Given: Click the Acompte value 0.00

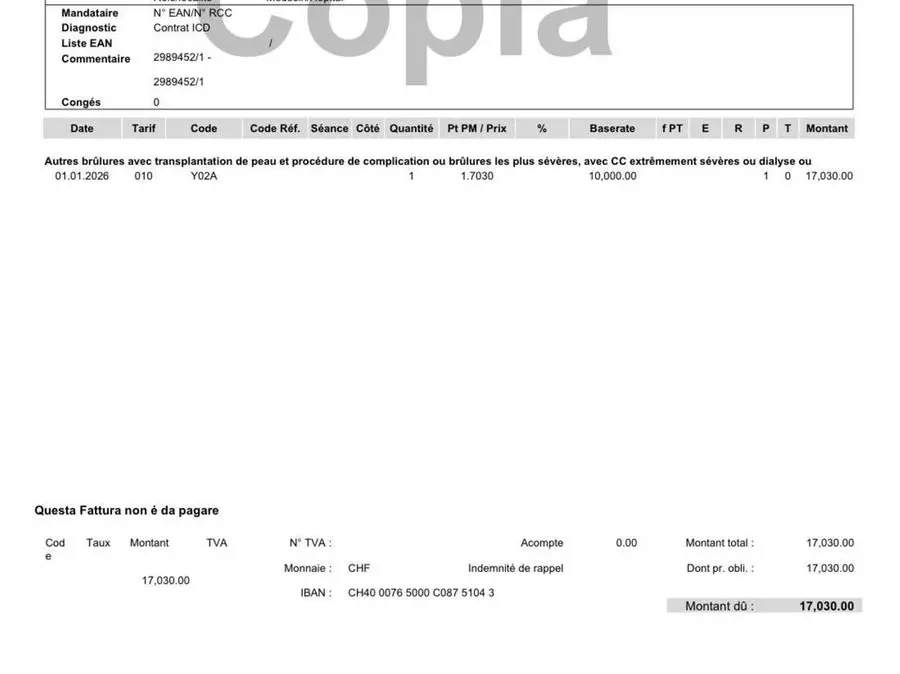Looking at the screenshot, I should tap(626, 543).
